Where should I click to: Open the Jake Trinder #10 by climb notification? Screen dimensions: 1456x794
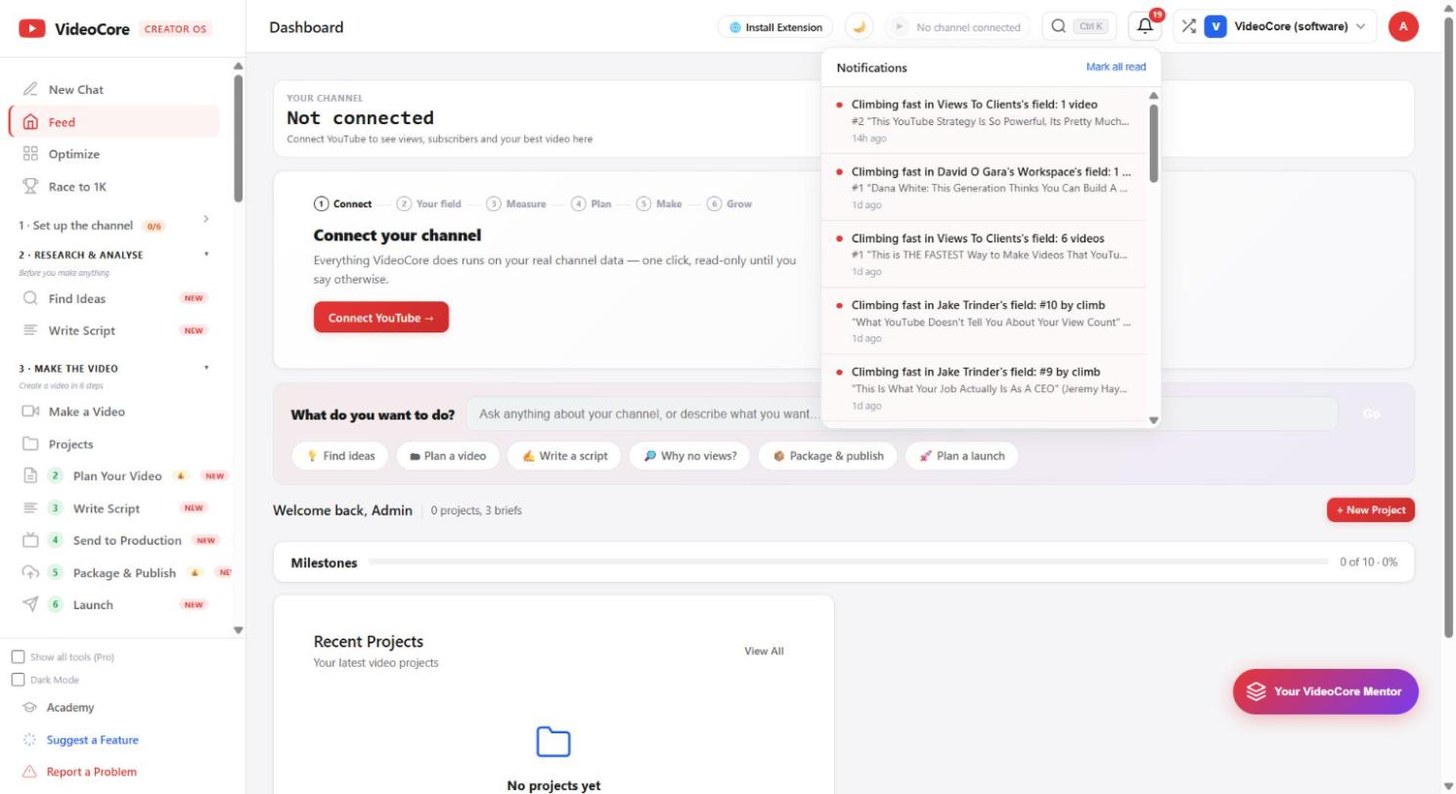point(983,321)
